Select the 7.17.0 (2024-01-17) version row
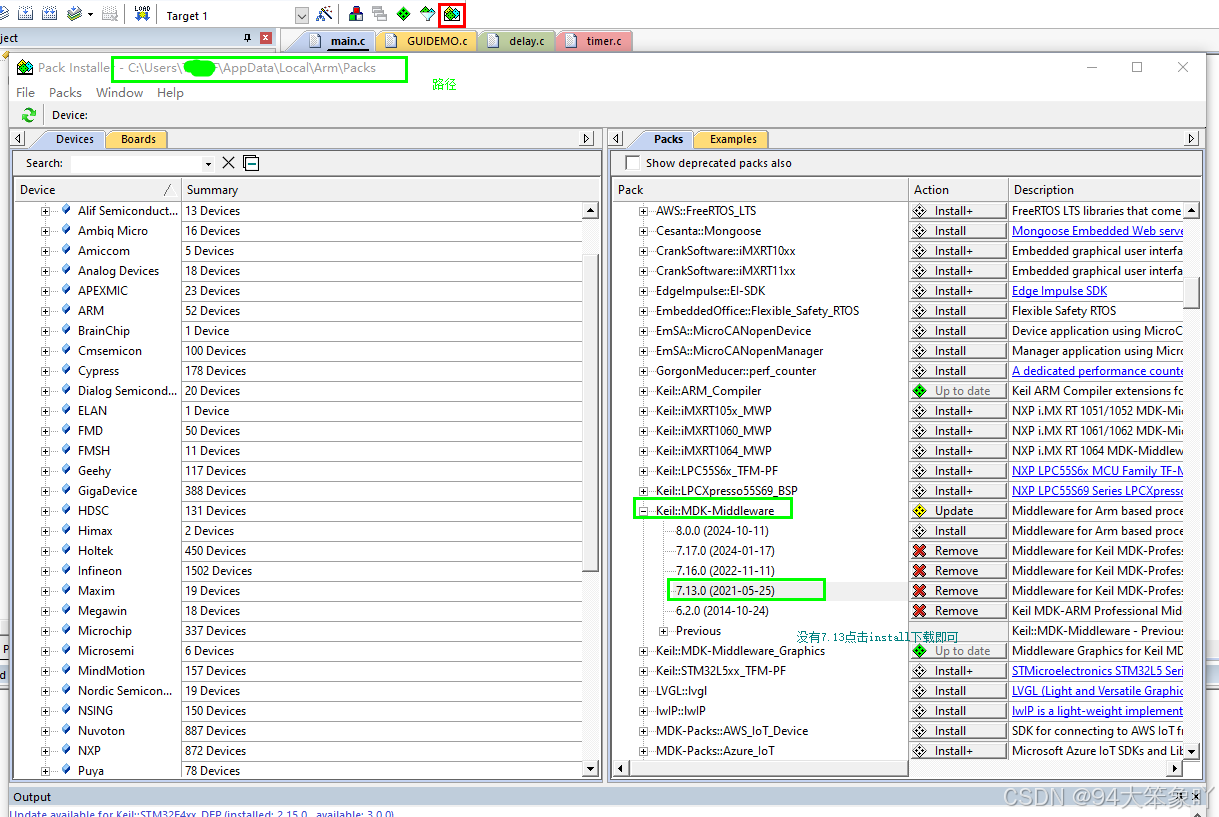Image resolution: width=1219 pixels, height=817 pixels. click(725, 551)
